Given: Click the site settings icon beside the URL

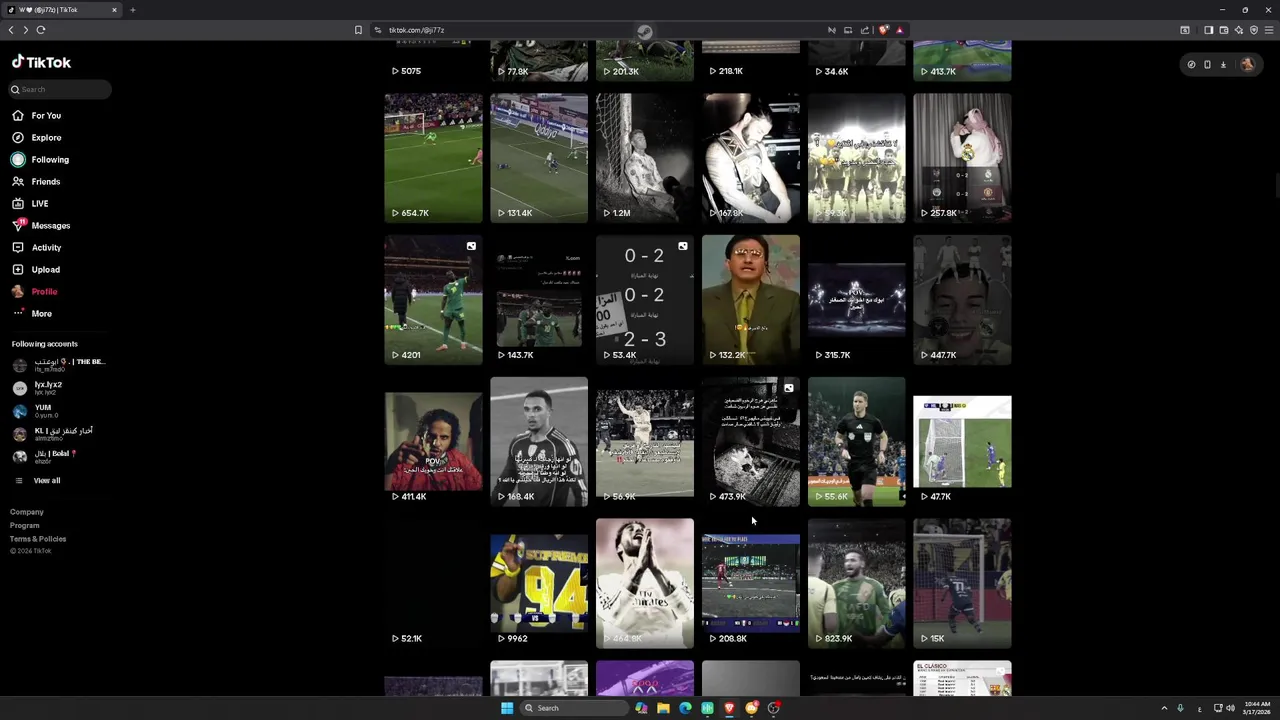Looking at the screenshot, I should click(378, 30).
